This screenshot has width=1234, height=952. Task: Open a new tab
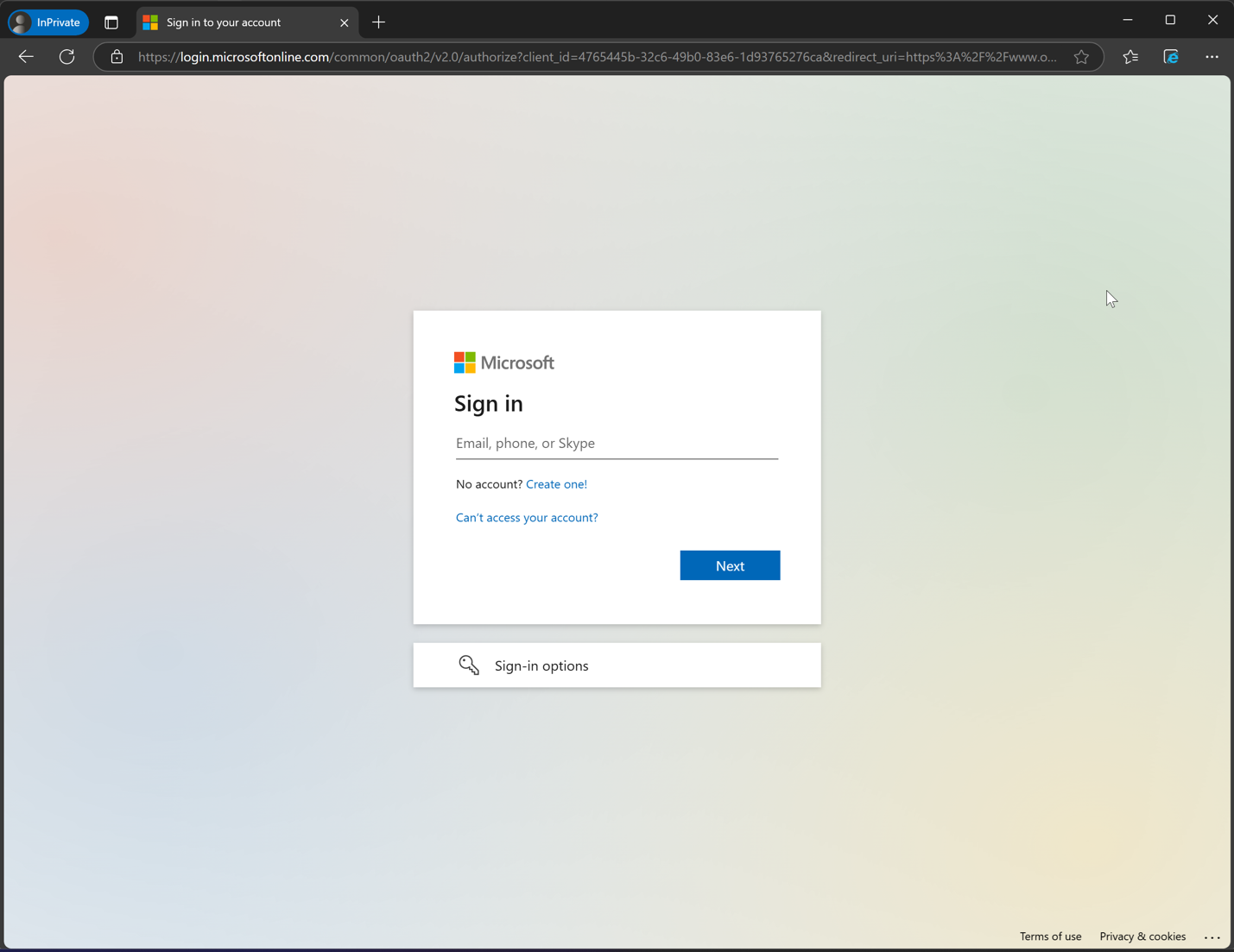pyautogui.click(x=378, y=22)
